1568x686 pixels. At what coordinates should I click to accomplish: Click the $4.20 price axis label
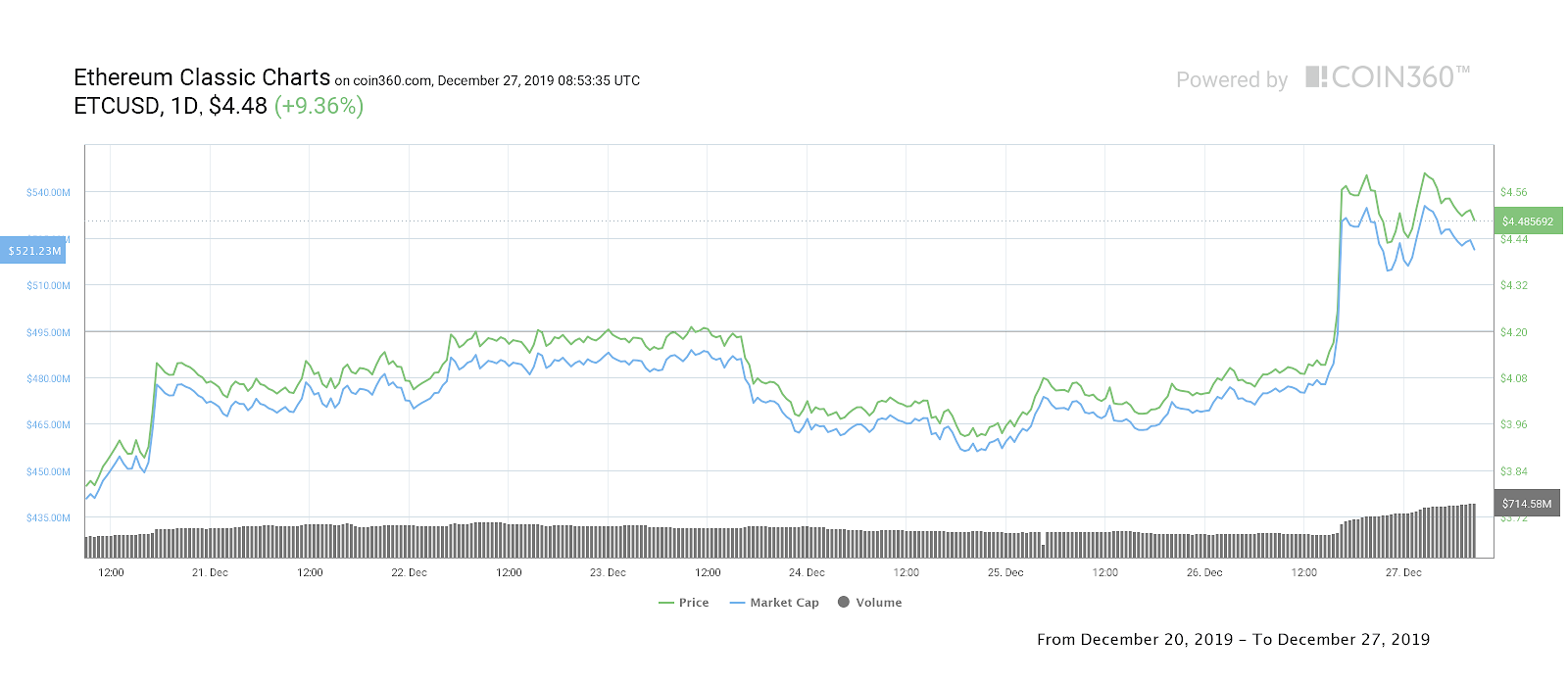point(1513,332)
